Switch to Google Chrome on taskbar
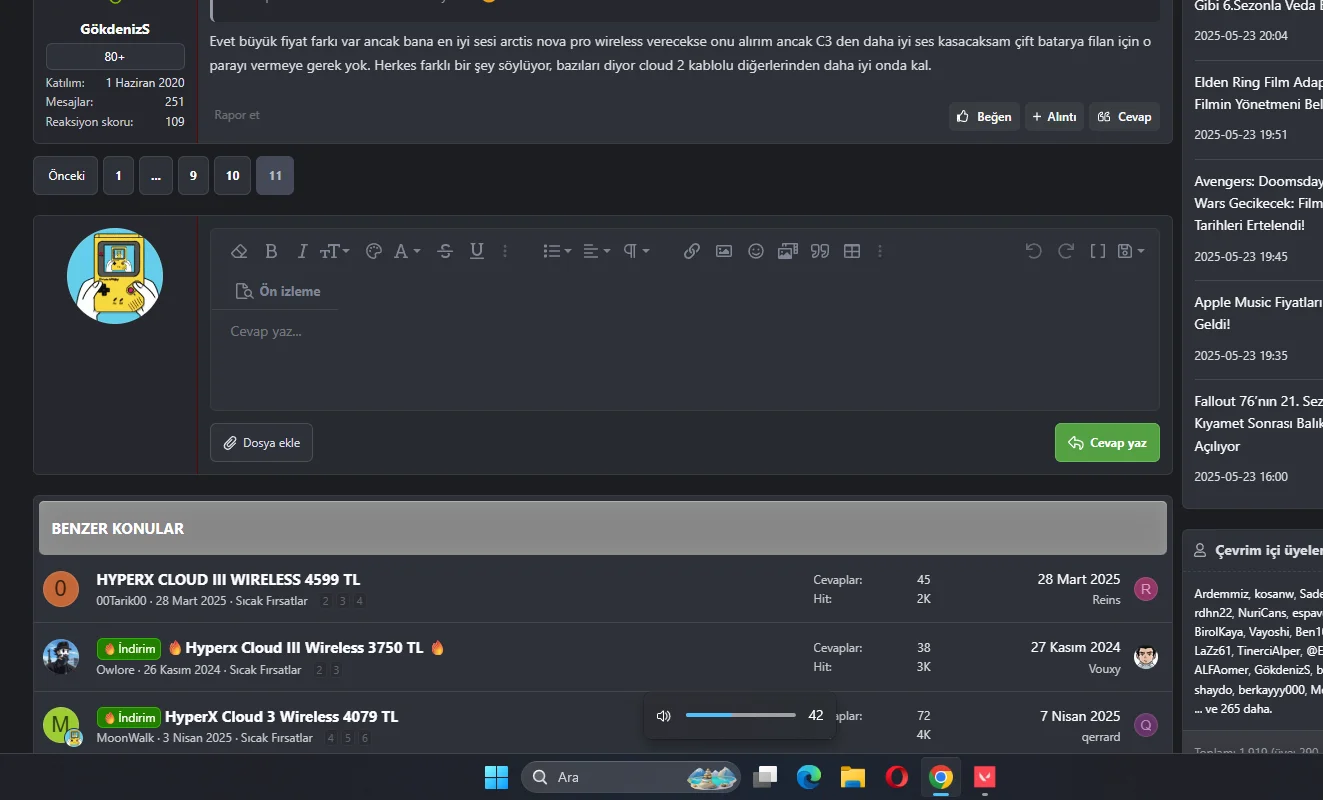Viewport: 1323px width, 800px height. pyautogui.click(x=940, y=777)
